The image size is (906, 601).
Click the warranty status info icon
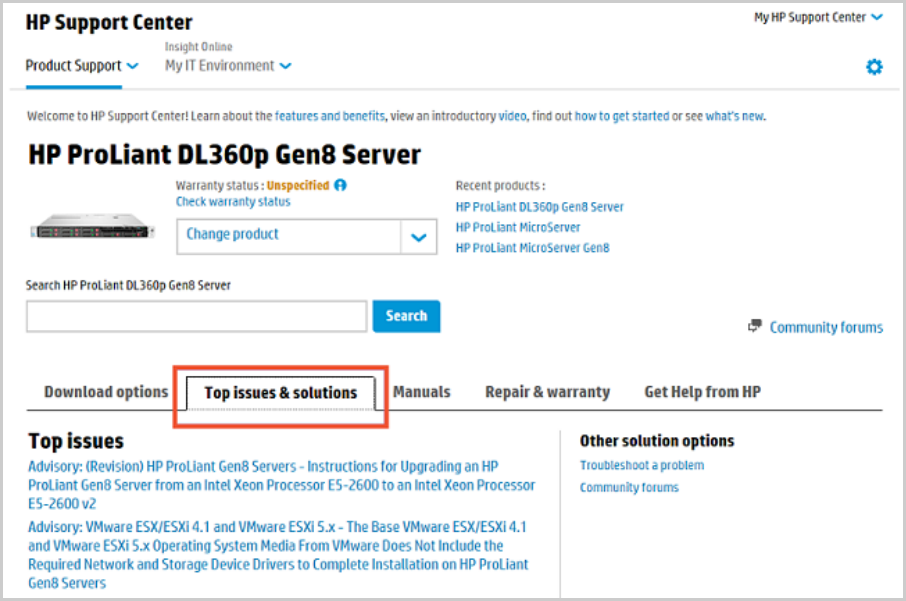click(x=340, y=185)
